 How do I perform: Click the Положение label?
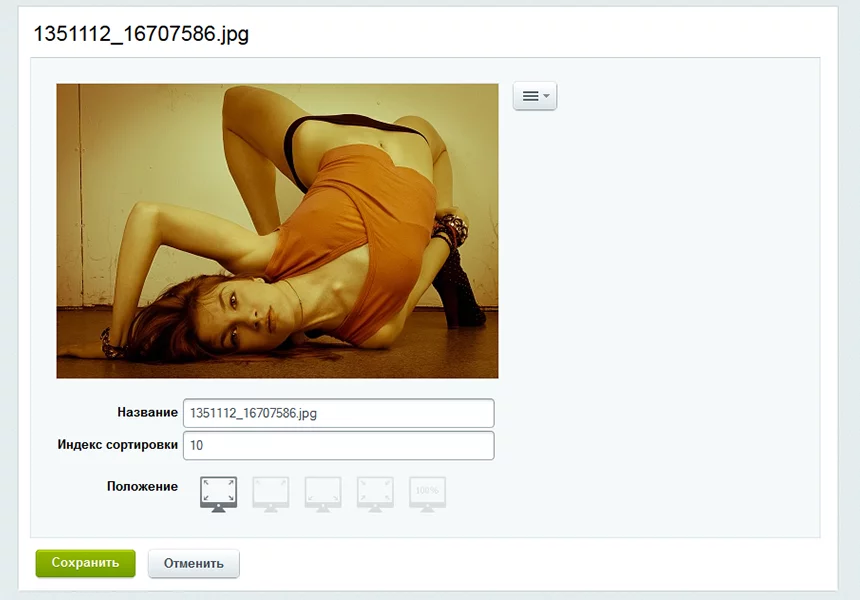coord(142,486)
